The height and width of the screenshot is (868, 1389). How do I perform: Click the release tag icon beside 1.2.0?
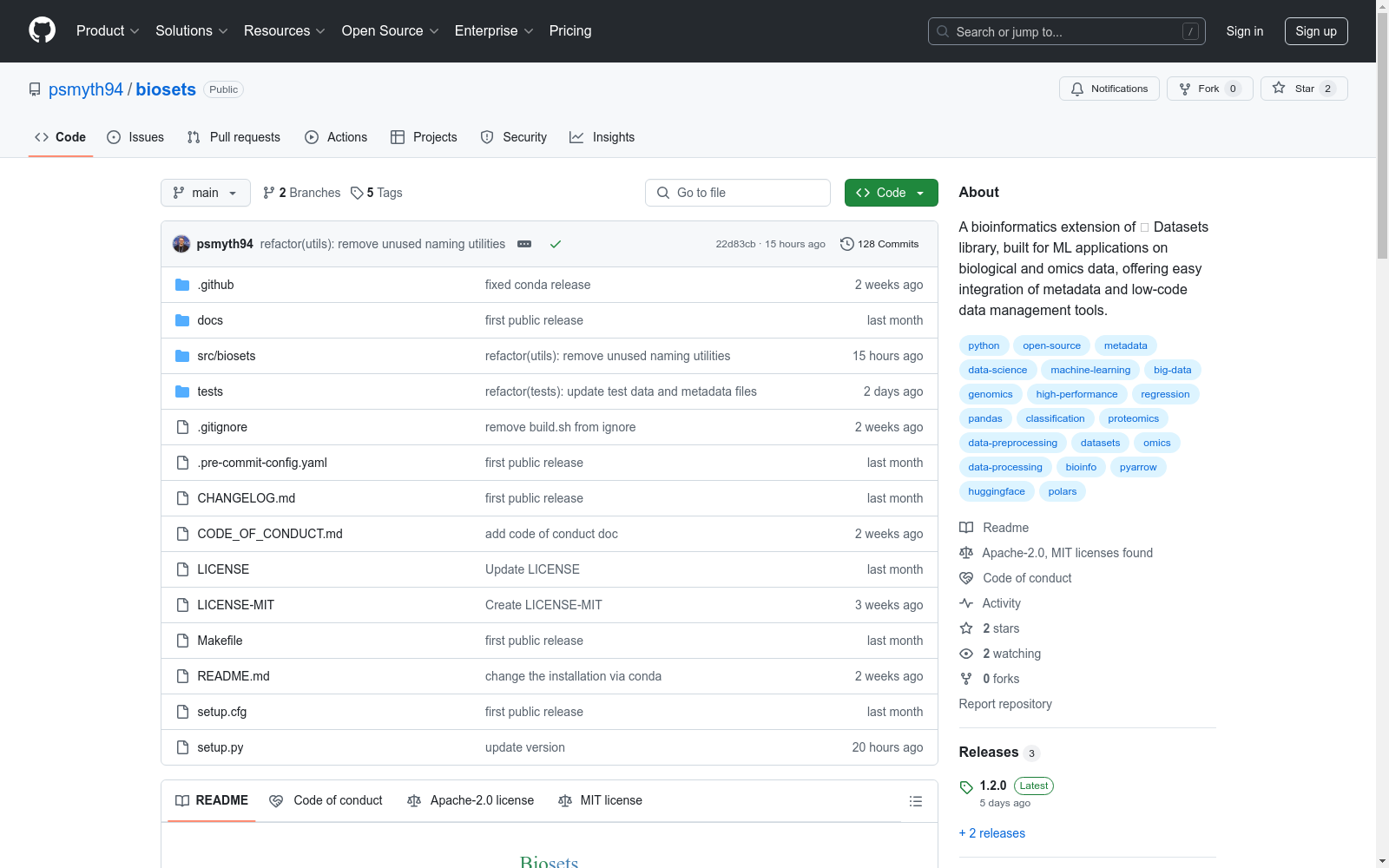pos(966,787)
